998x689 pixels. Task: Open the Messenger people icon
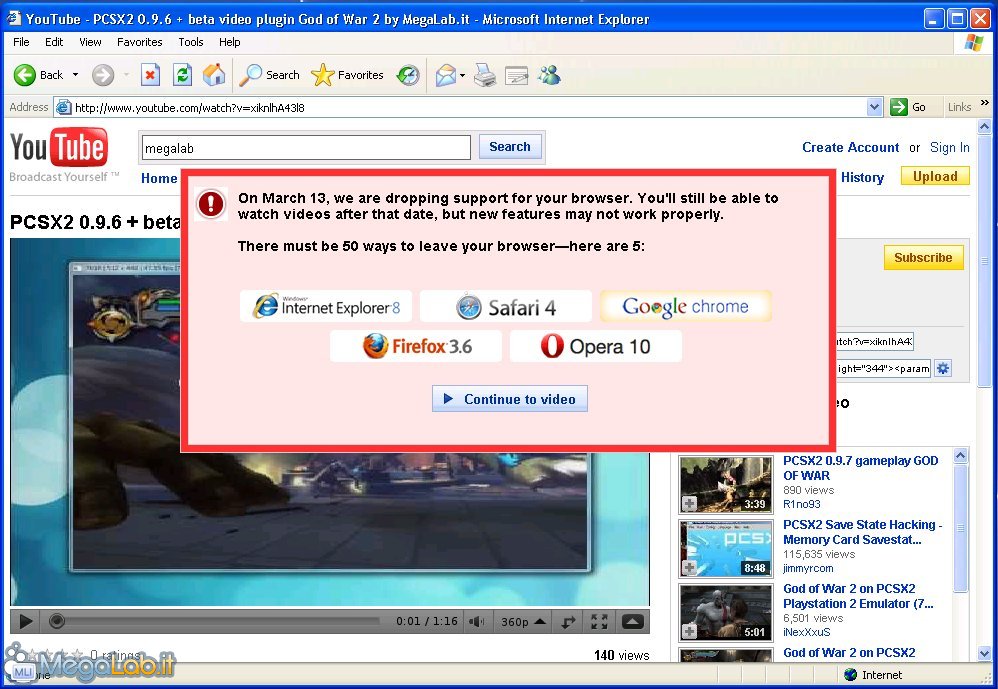[549, 75]
